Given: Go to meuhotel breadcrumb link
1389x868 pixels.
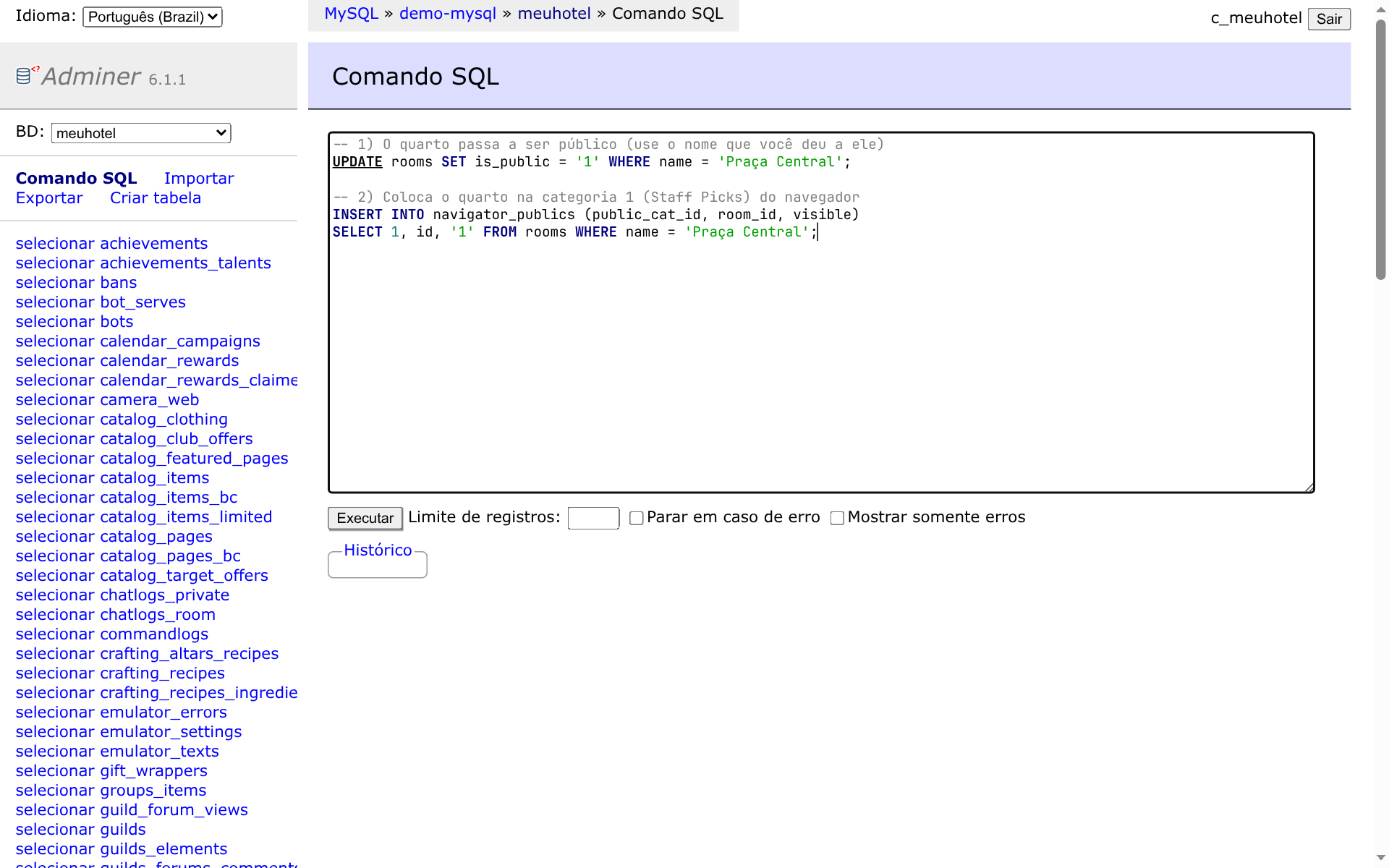Looking at the screenshot, I should tap(554, 14).
